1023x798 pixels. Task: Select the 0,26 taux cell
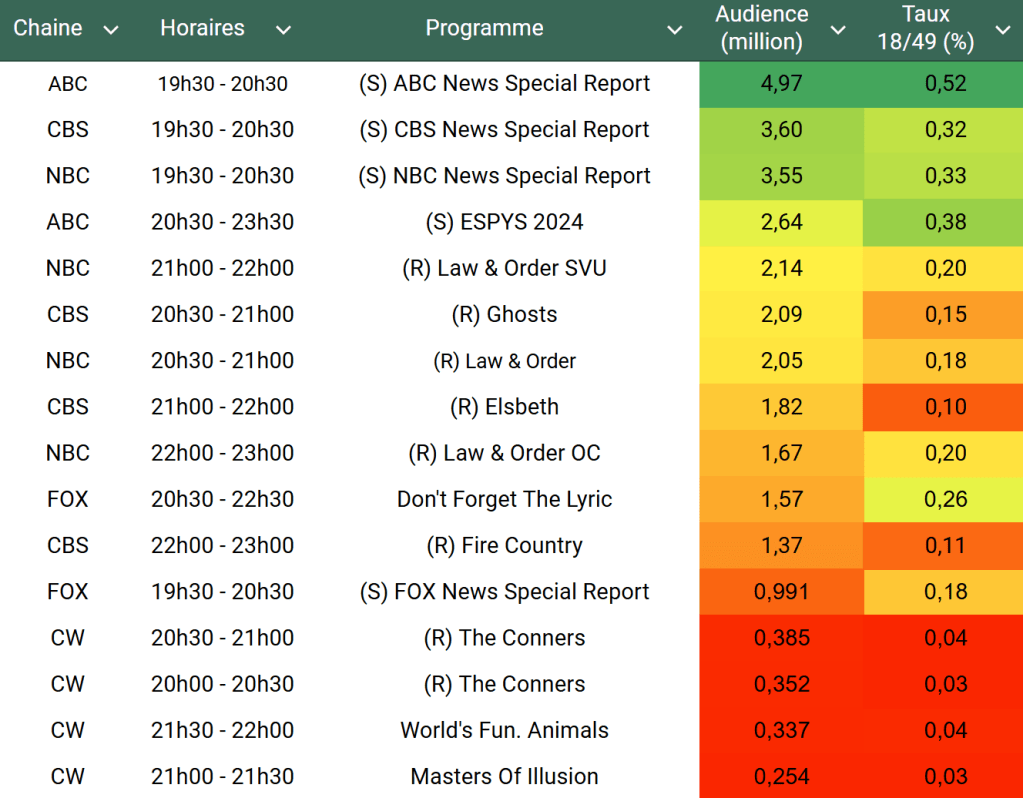coord(945,499)
